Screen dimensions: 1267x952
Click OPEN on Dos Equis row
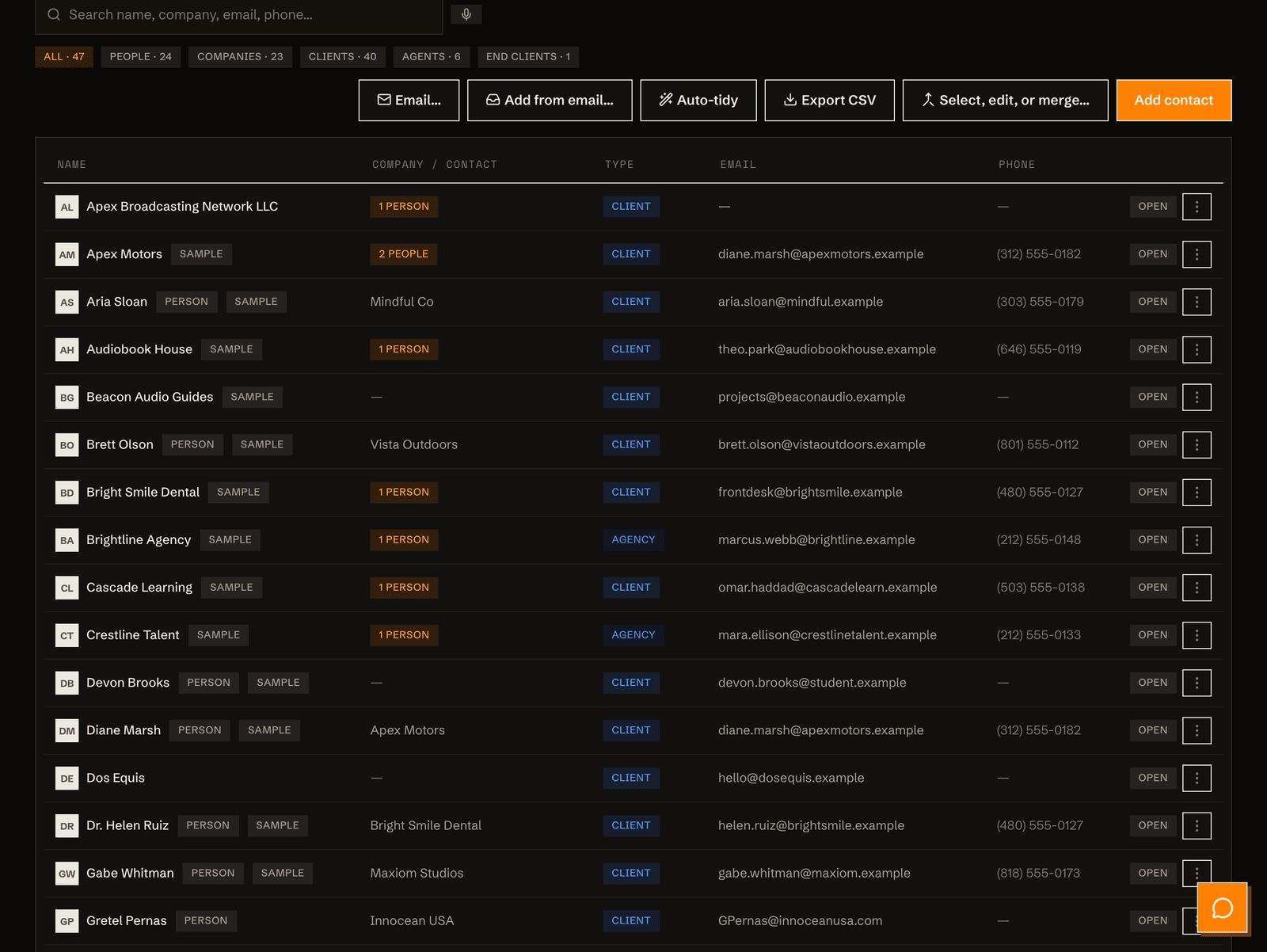[1152, 778]
